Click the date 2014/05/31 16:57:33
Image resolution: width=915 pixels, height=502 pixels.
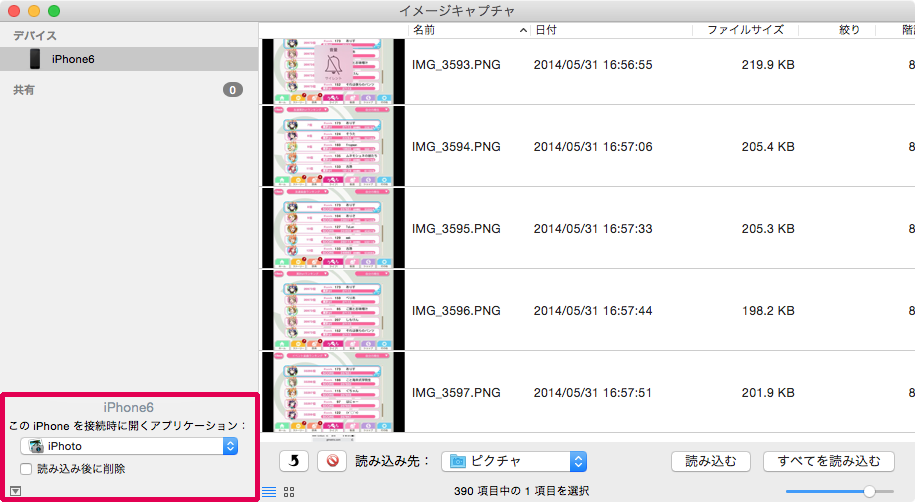(x=593, y=228)
